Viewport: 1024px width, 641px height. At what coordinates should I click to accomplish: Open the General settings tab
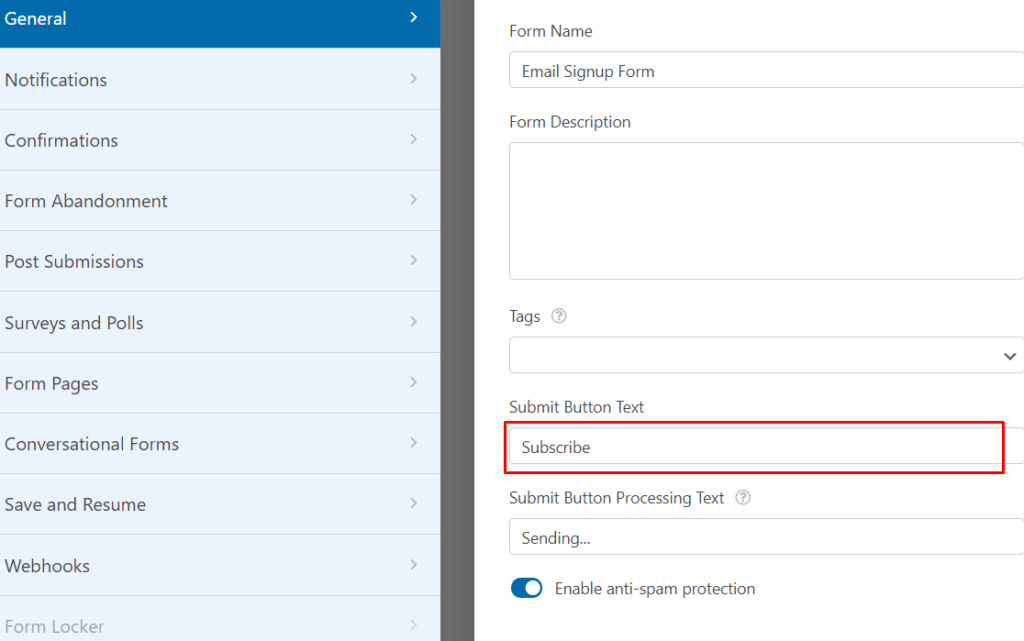coord(219,19)
